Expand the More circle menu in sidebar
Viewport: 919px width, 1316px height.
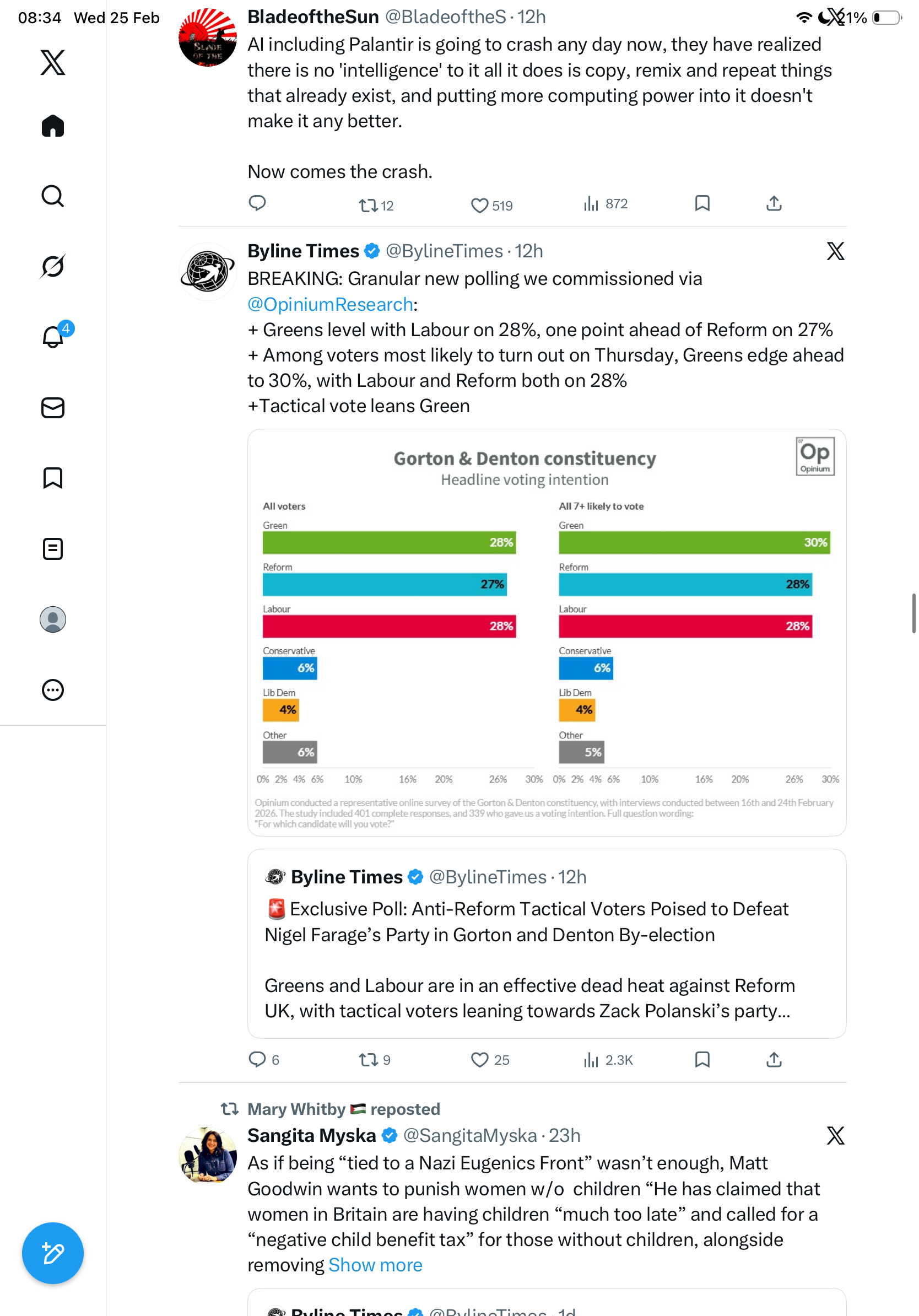point(53,689)
